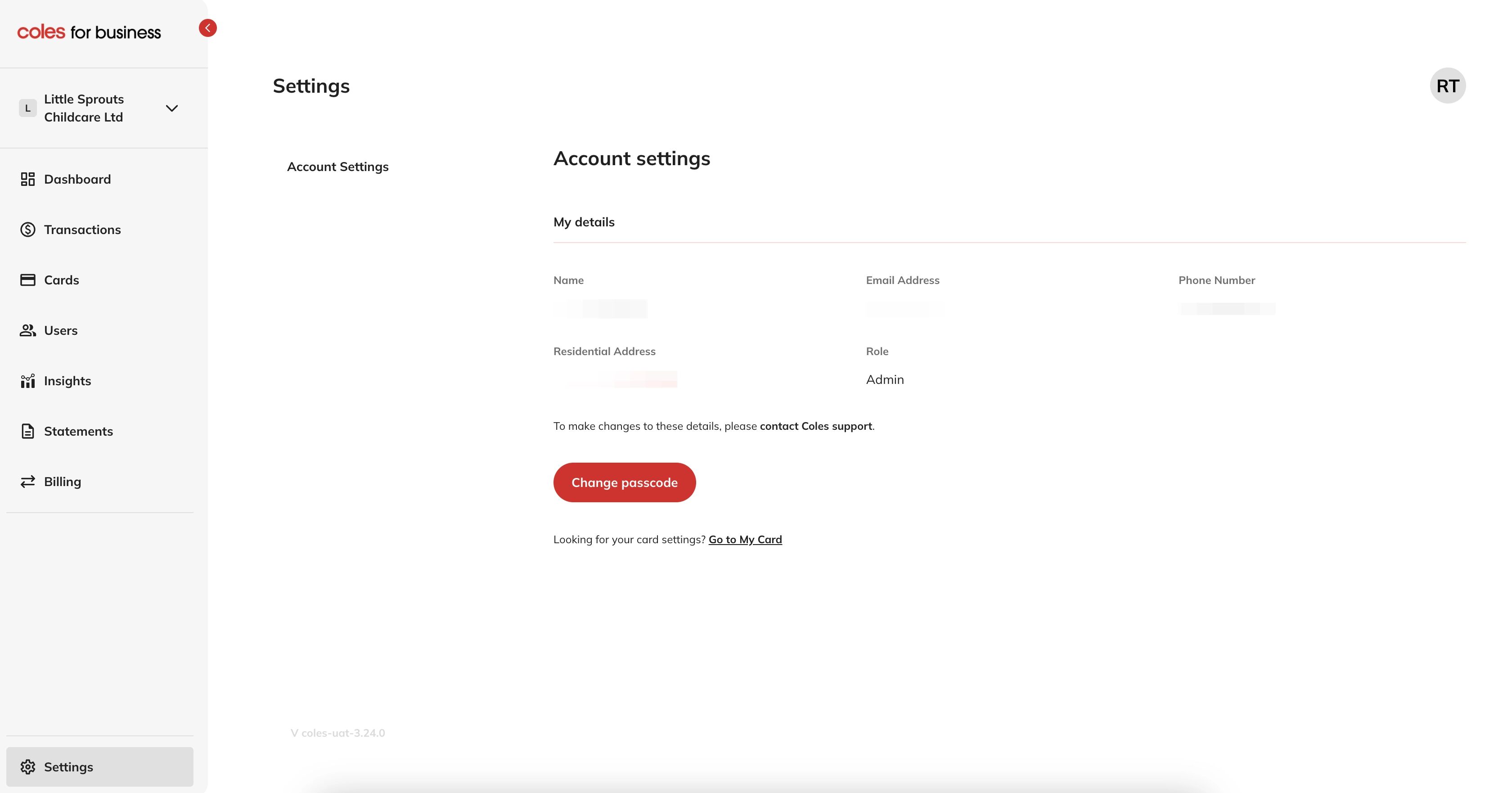Select Account Settings in the side menu
The image size is (1512, 793).
click(337, 167)
